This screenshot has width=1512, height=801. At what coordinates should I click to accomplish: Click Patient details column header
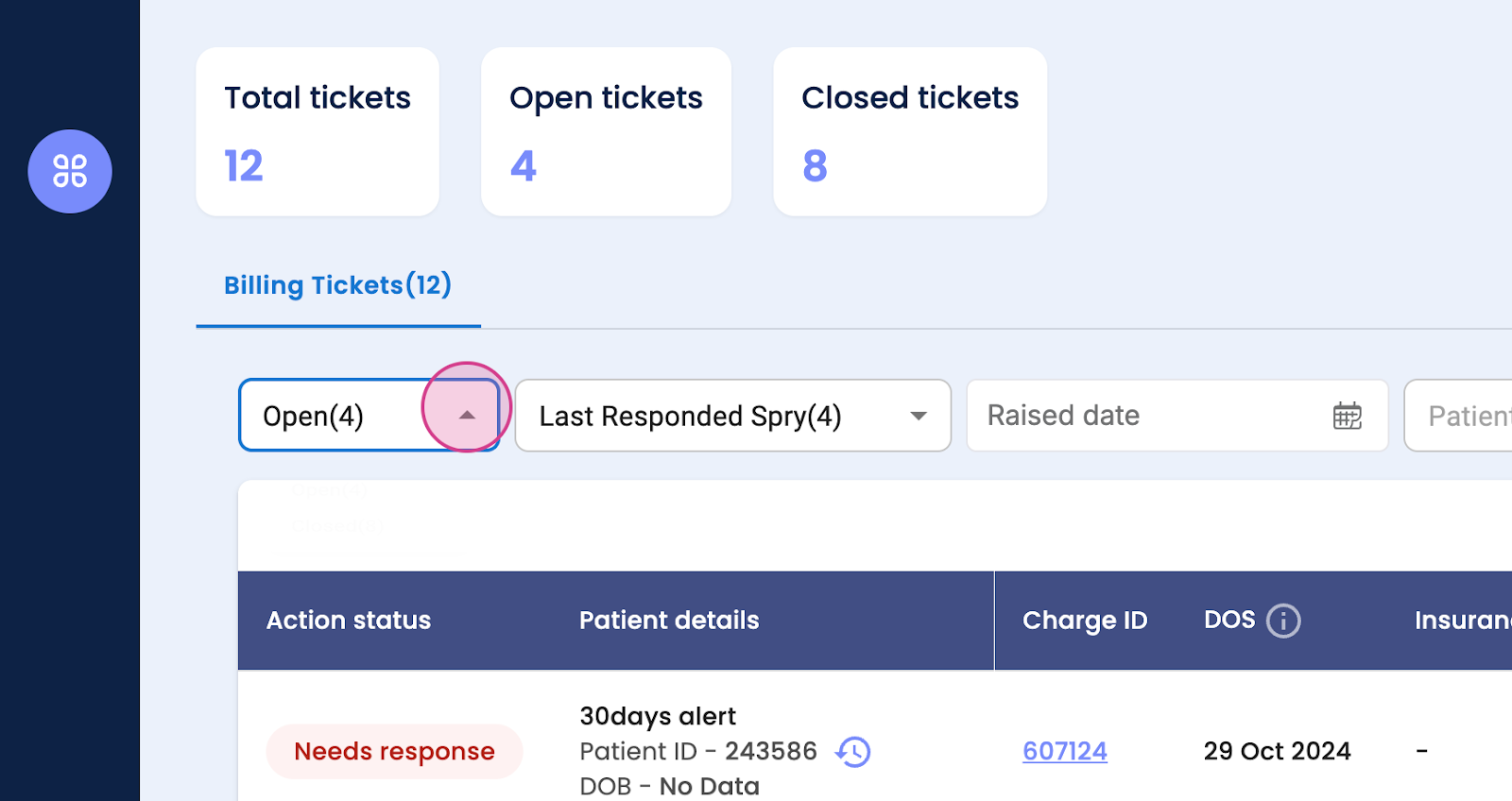click(668, 621)
